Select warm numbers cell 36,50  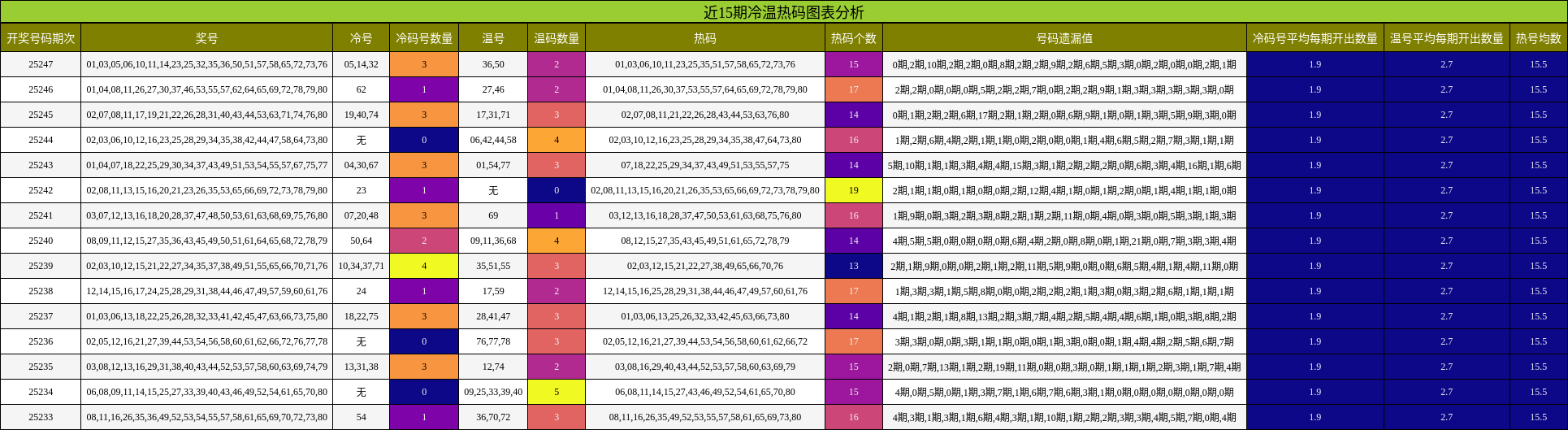tap(493, 64)
